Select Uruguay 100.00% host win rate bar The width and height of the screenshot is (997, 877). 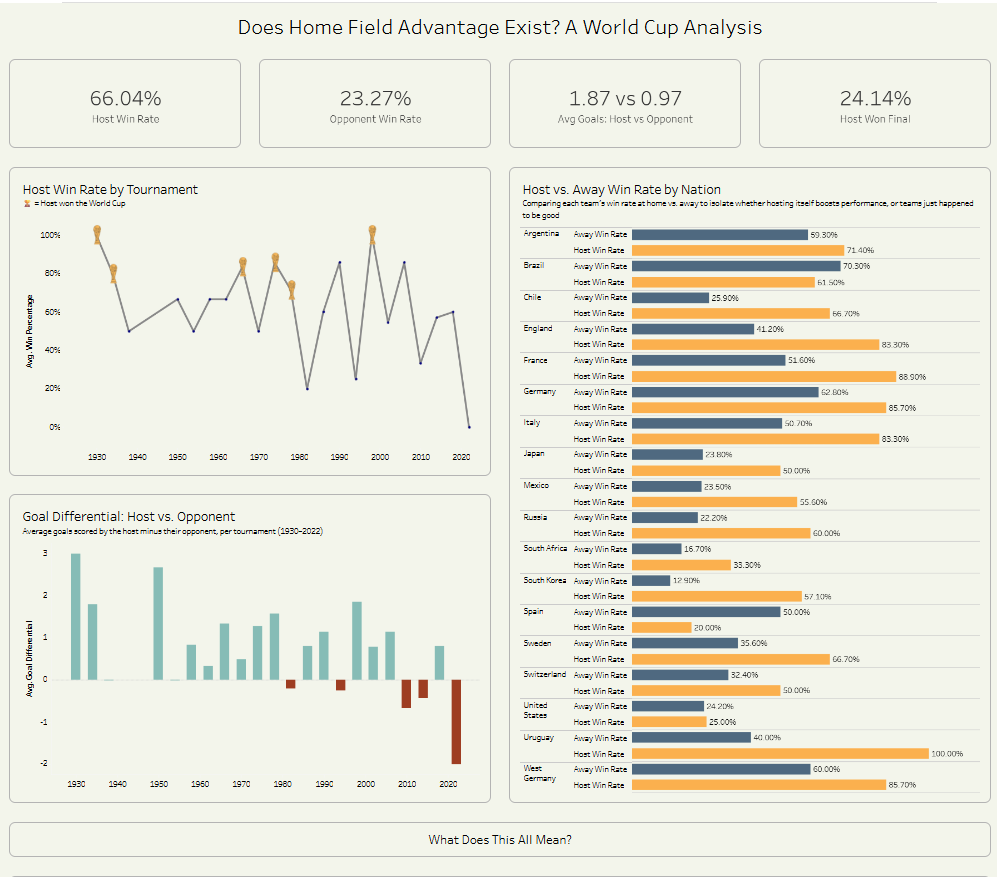780,754
